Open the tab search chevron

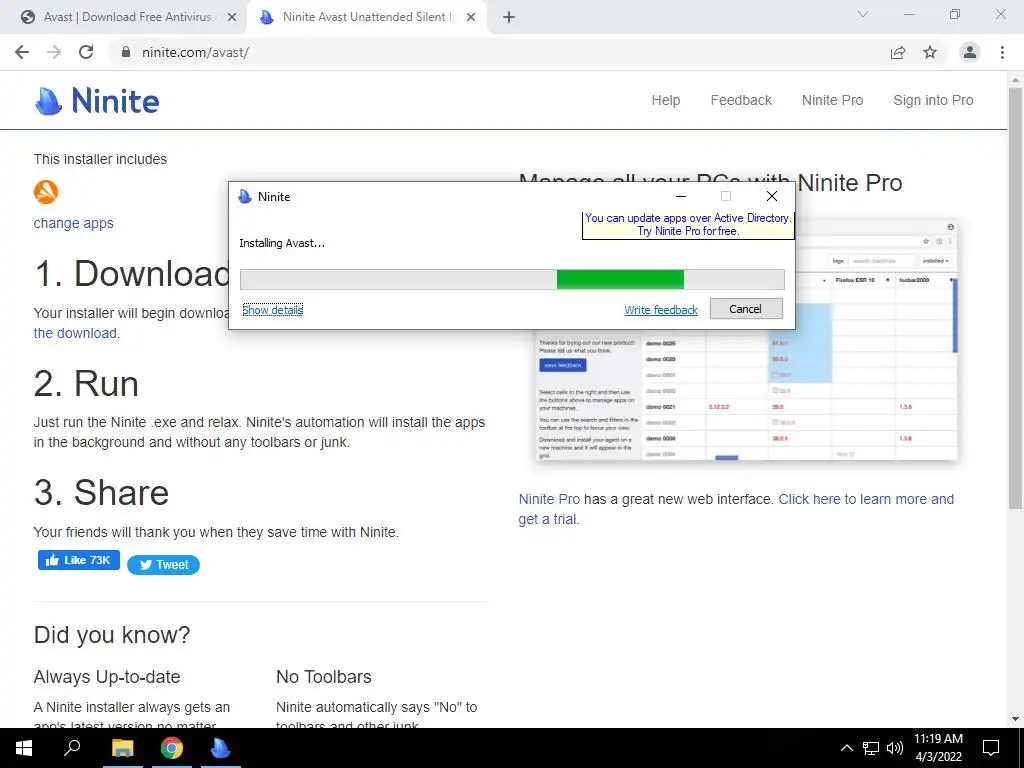863,14
